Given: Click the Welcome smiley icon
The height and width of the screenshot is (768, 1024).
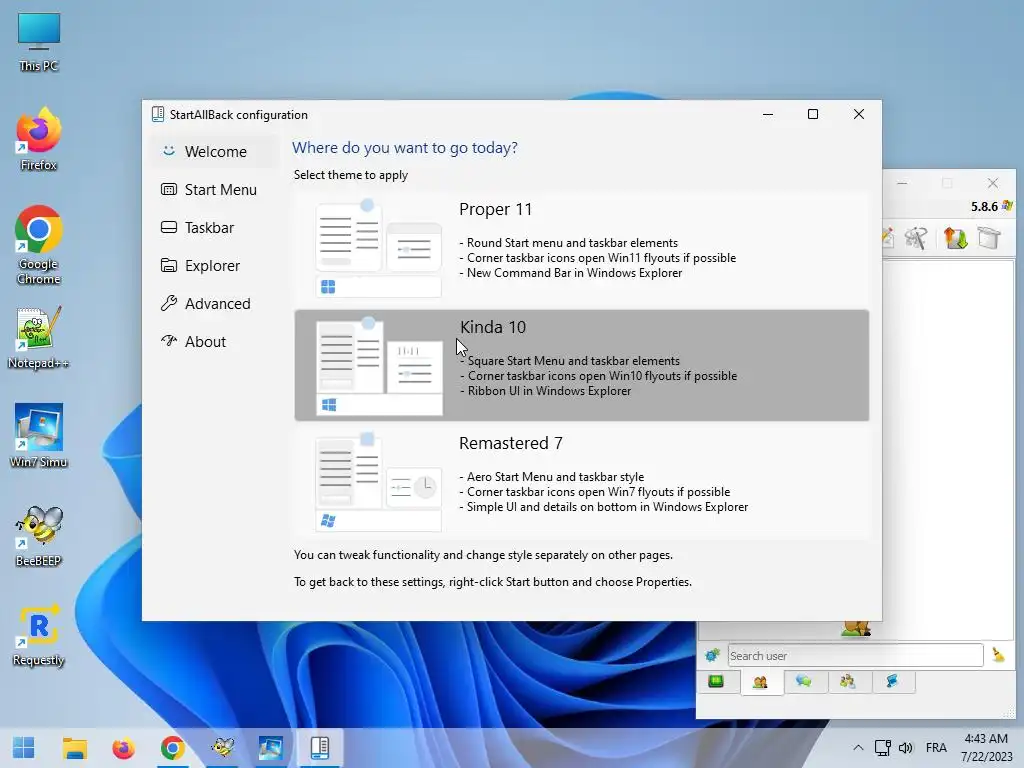Looking at the screenshot, I should [x=168, y=151].
